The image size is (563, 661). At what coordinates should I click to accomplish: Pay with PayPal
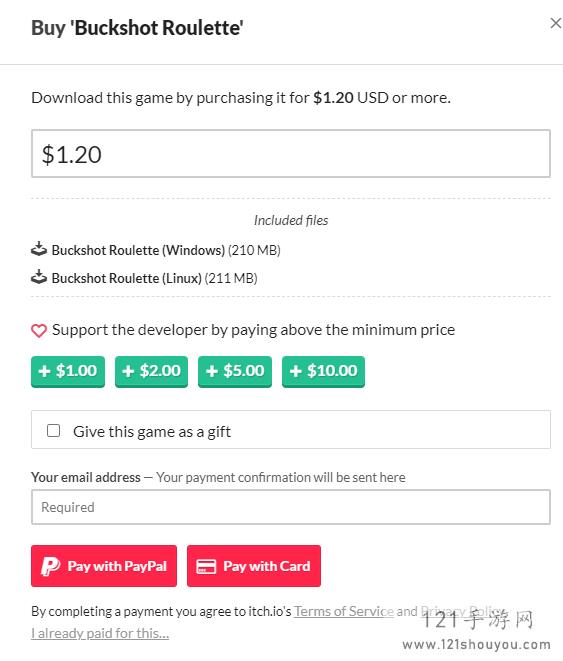[104, 566]
